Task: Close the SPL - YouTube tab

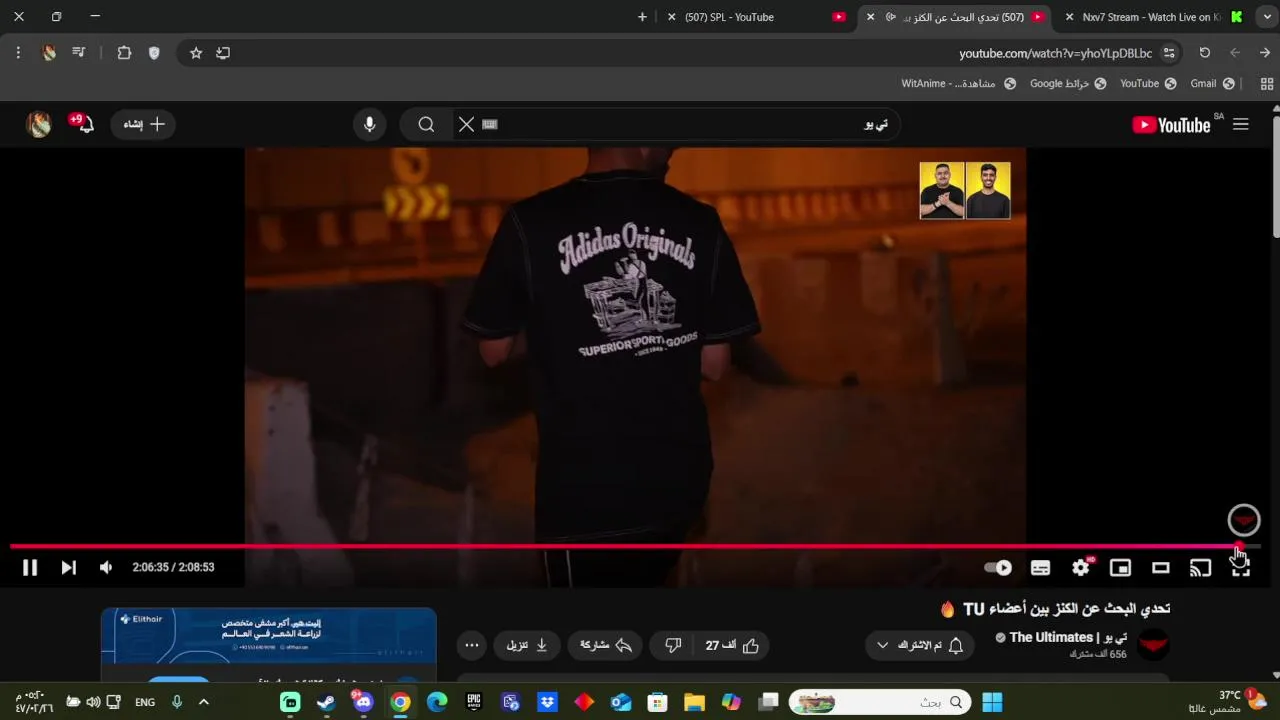Action: tap(671, 17)
